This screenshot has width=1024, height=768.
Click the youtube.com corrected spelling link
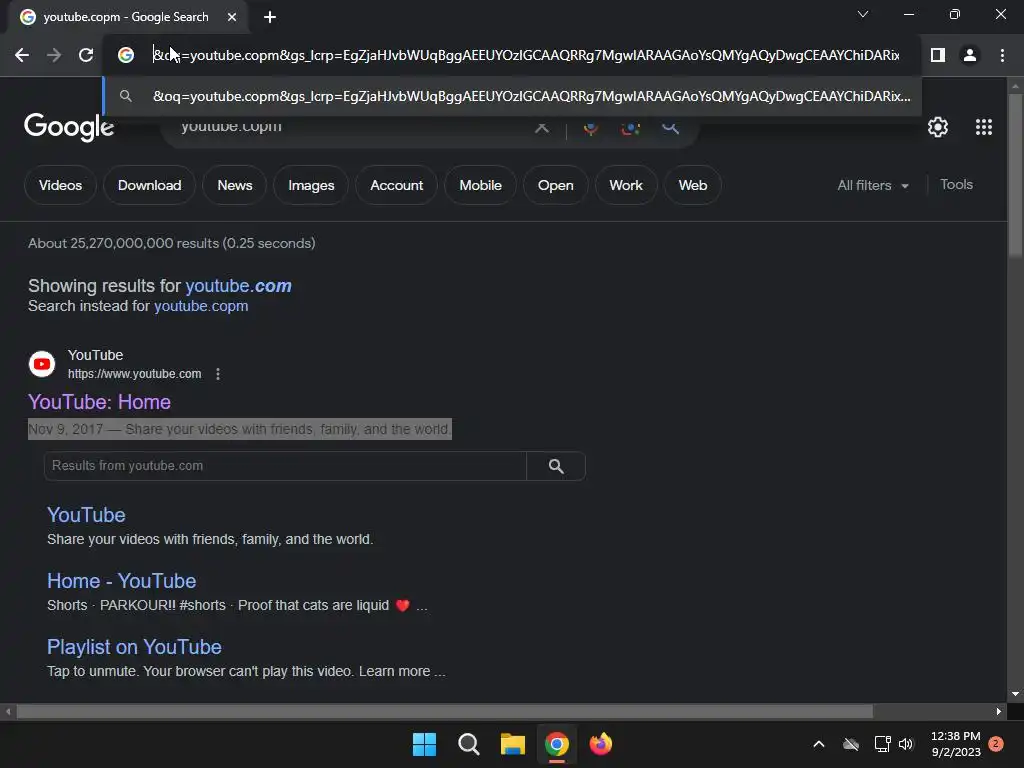pyautogui.click(x=238, y=286)
